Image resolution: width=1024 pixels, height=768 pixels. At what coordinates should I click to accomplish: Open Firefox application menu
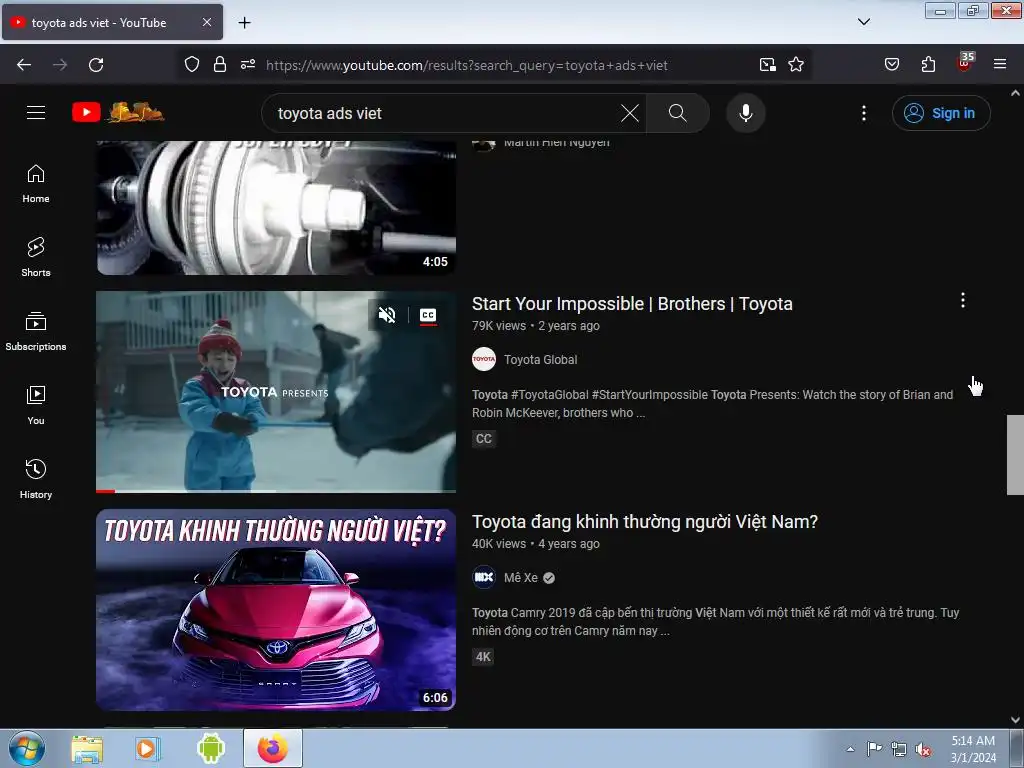(x=999, y=64)
